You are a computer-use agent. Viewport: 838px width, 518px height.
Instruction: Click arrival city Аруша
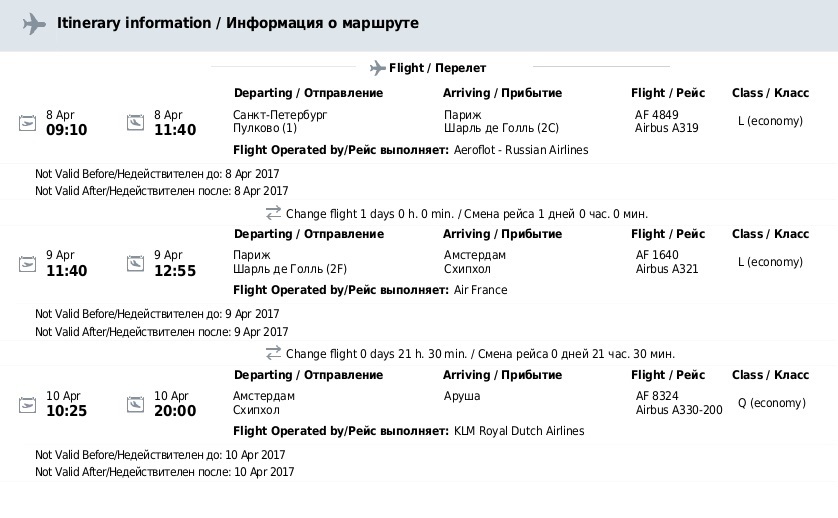click(462, 396)
